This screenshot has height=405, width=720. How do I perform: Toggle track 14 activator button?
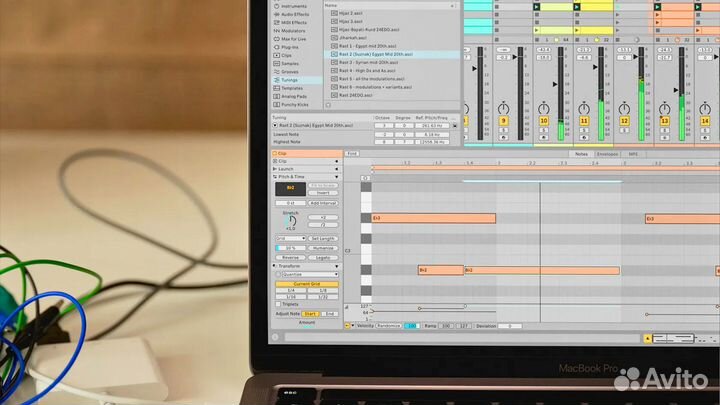point(705,121)
